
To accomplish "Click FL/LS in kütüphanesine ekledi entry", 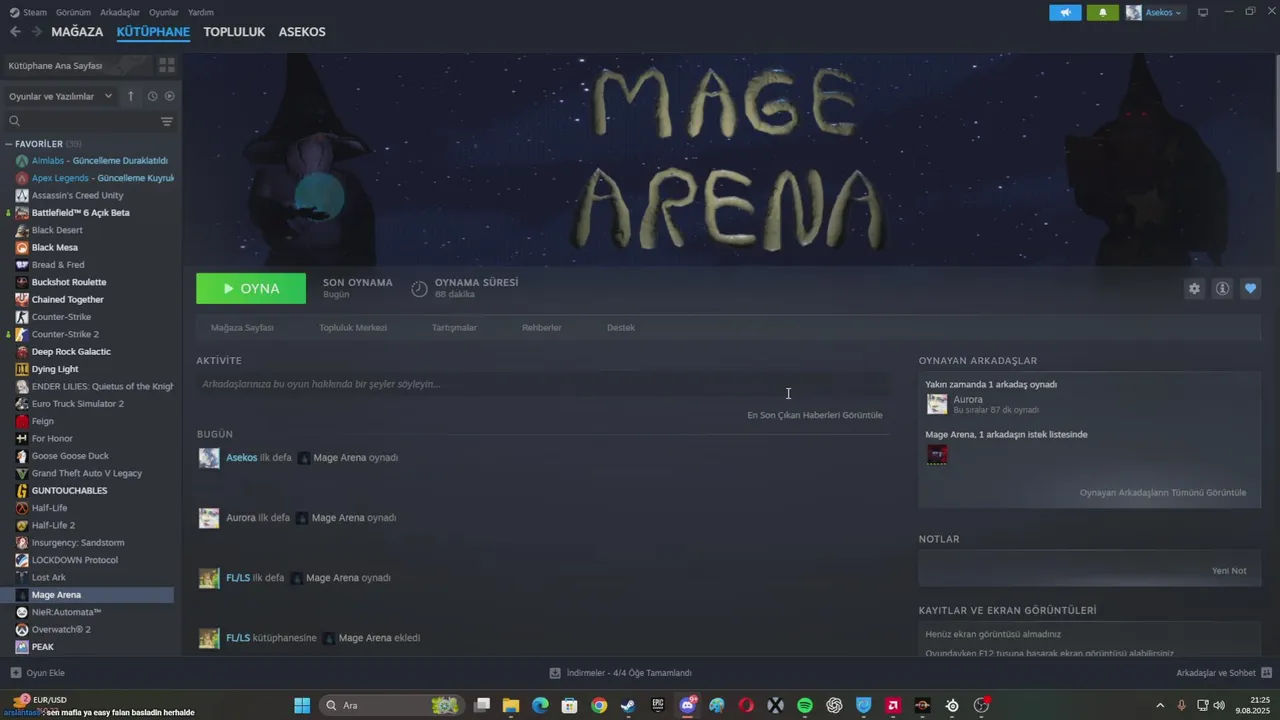I will pos(238,638).
